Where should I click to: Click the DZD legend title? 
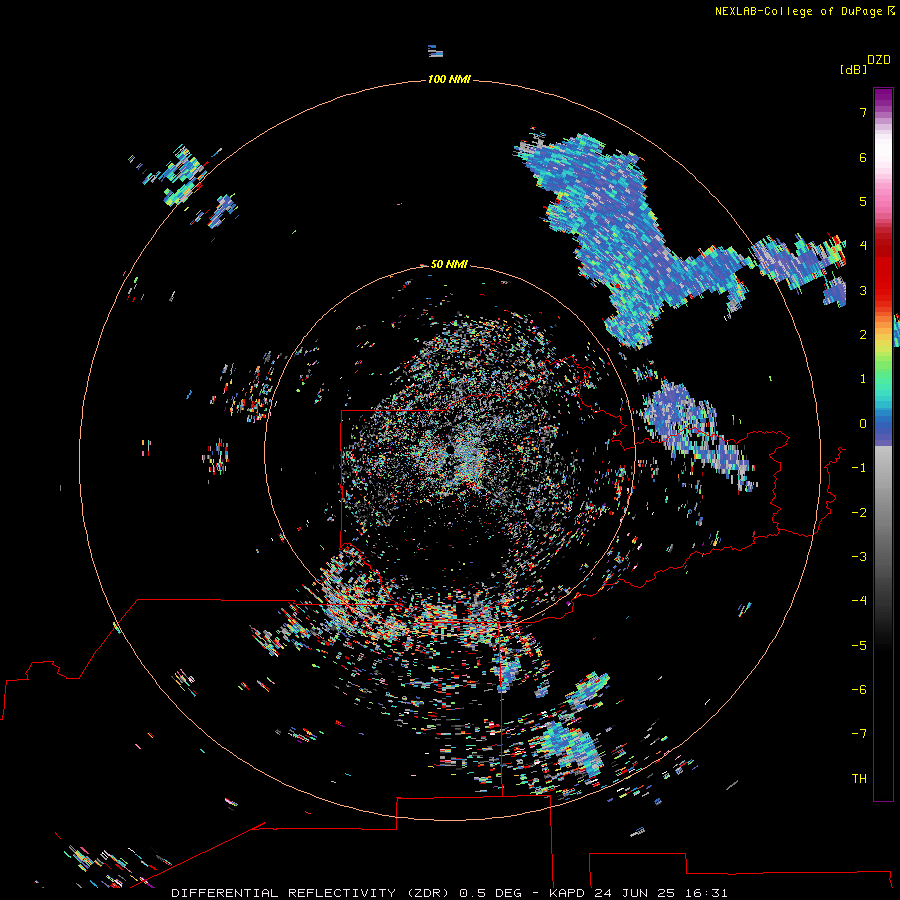tap(879, 60)
